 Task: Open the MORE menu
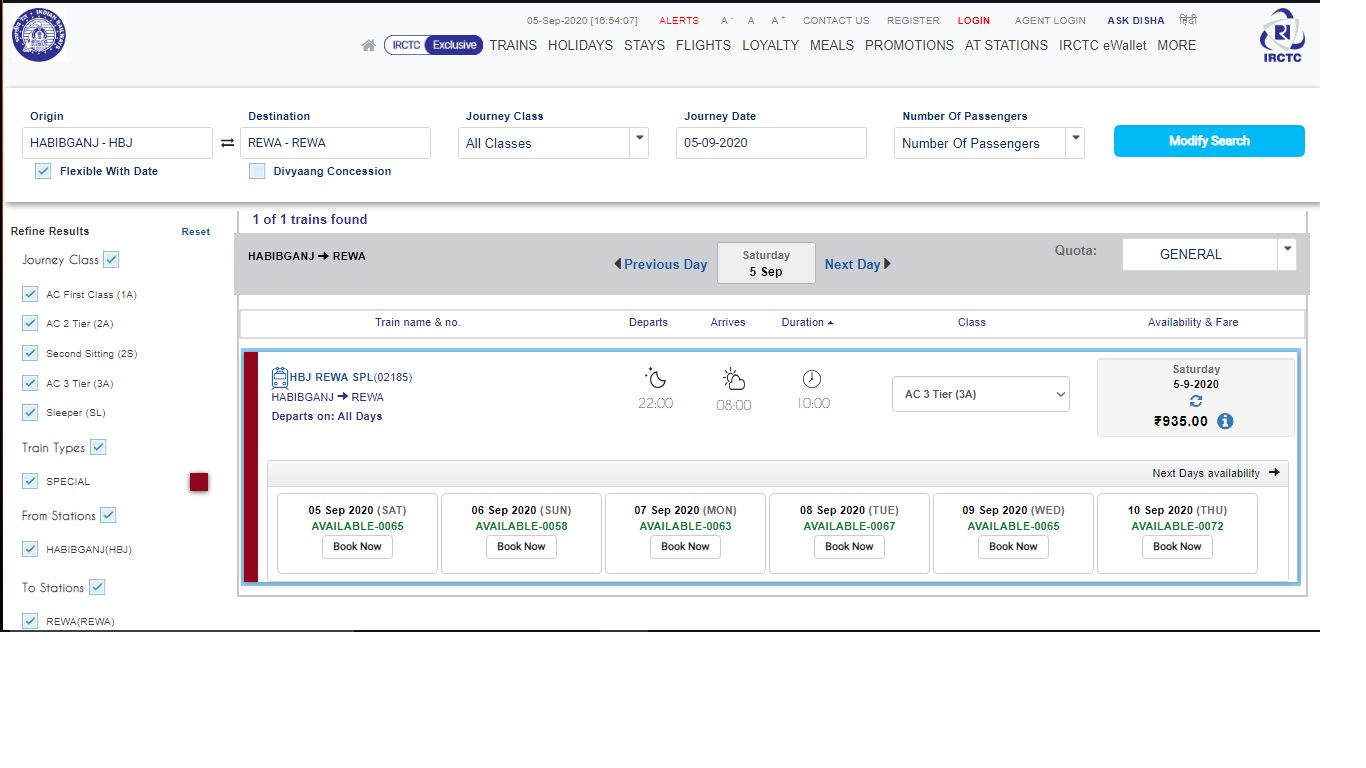pyautogui.click(x=1177, y=45)
